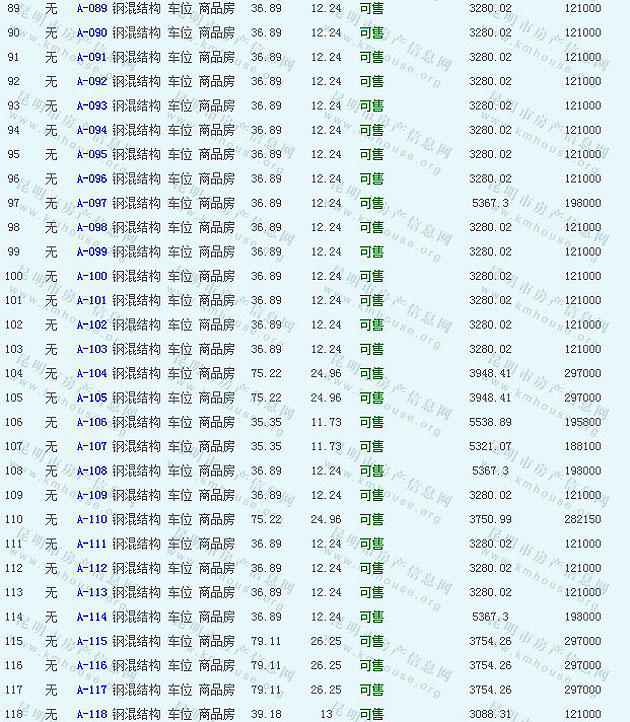
Task: Open the A-089 unit link
Action: [91, 8]
